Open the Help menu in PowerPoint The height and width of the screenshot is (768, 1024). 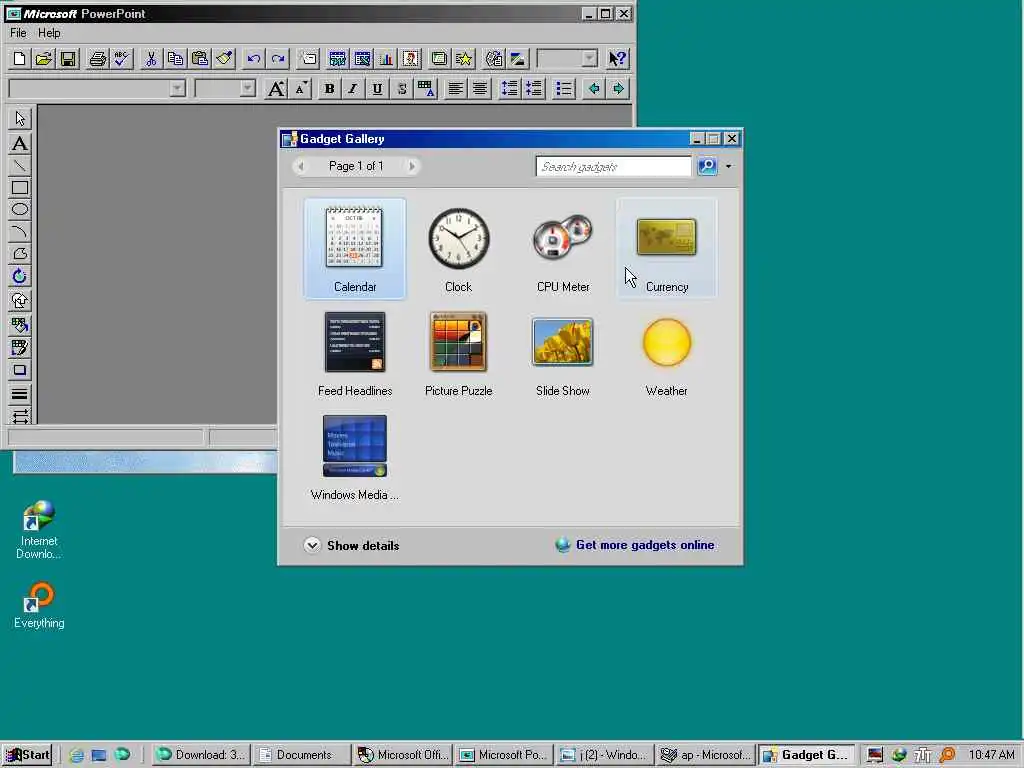pos(49,33)
